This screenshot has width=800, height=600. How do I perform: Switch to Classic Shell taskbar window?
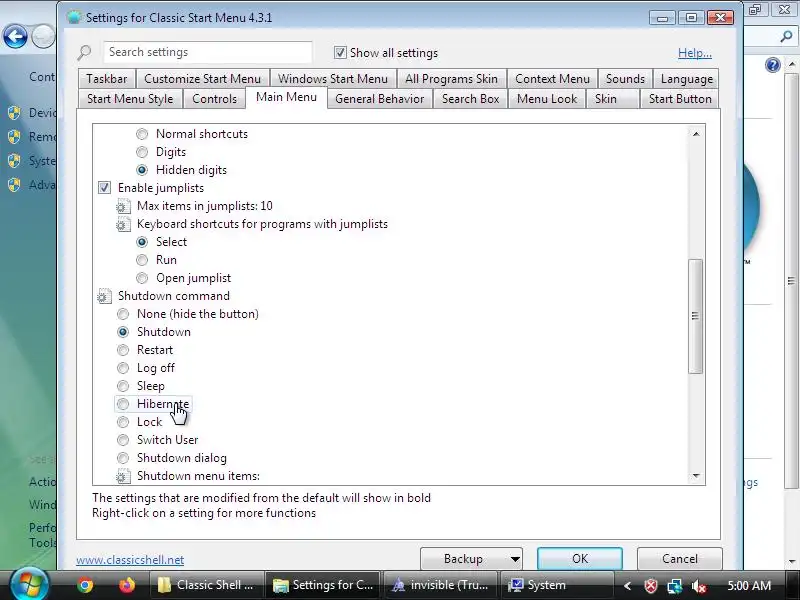click(x=206, y=585)
